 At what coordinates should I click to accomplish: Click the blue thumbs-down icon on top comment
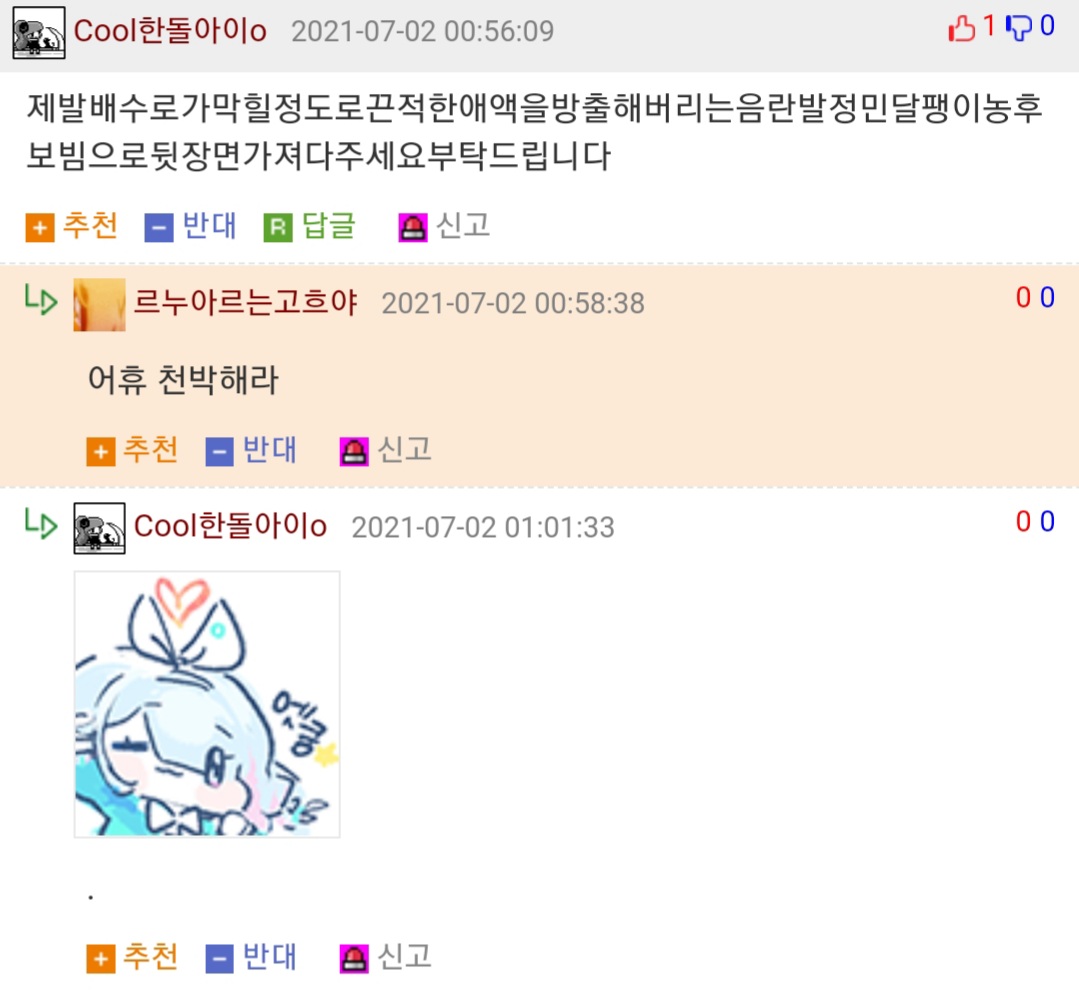[1018, 29]
